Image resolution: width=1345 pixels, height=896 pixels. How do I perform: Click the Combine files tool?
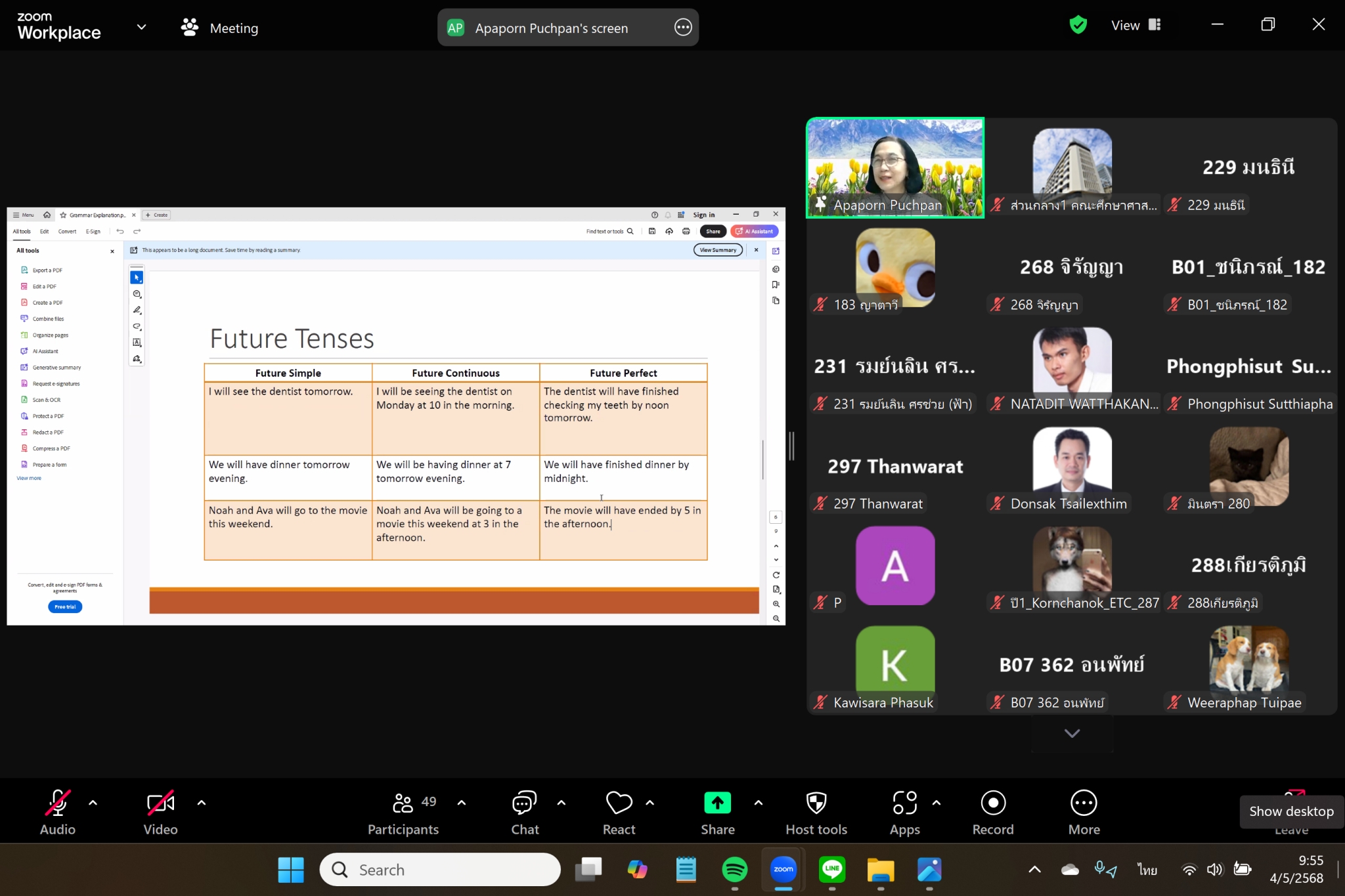click(43, 319)
